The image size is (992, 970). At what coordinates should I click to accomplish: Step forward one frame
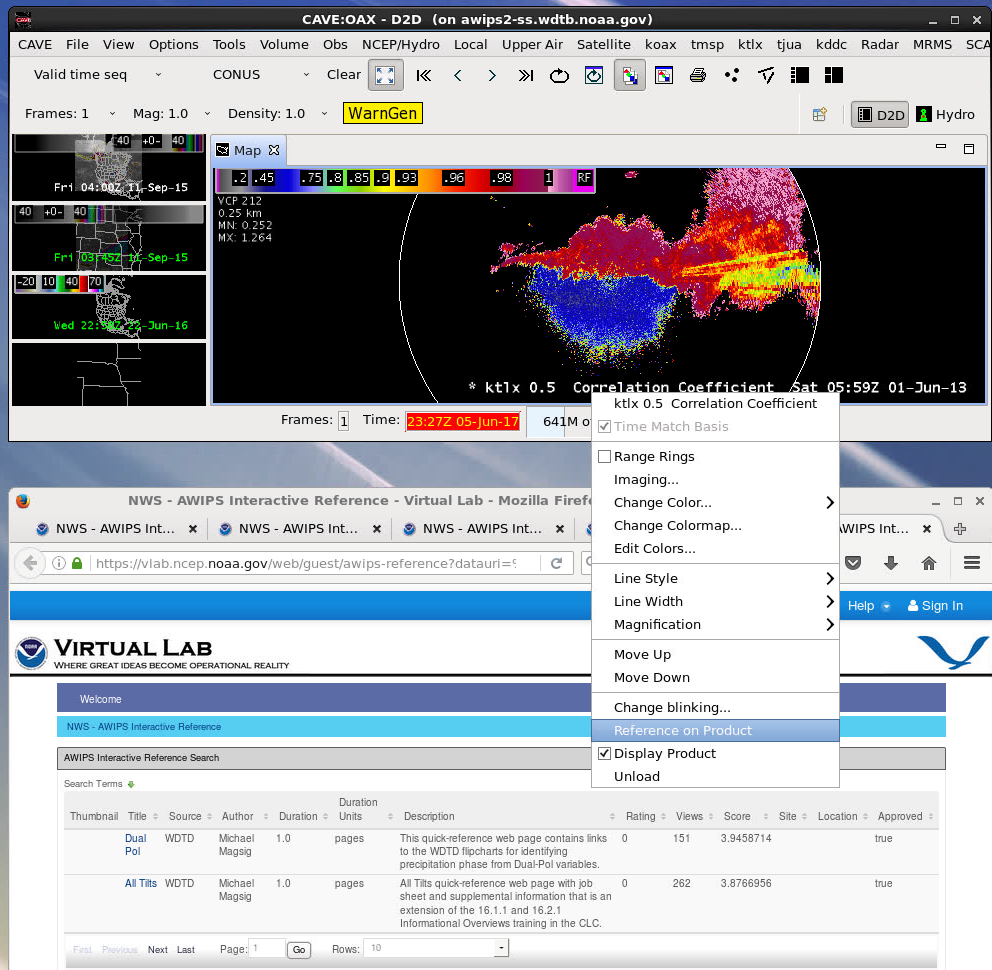click(x=492, y=76)
